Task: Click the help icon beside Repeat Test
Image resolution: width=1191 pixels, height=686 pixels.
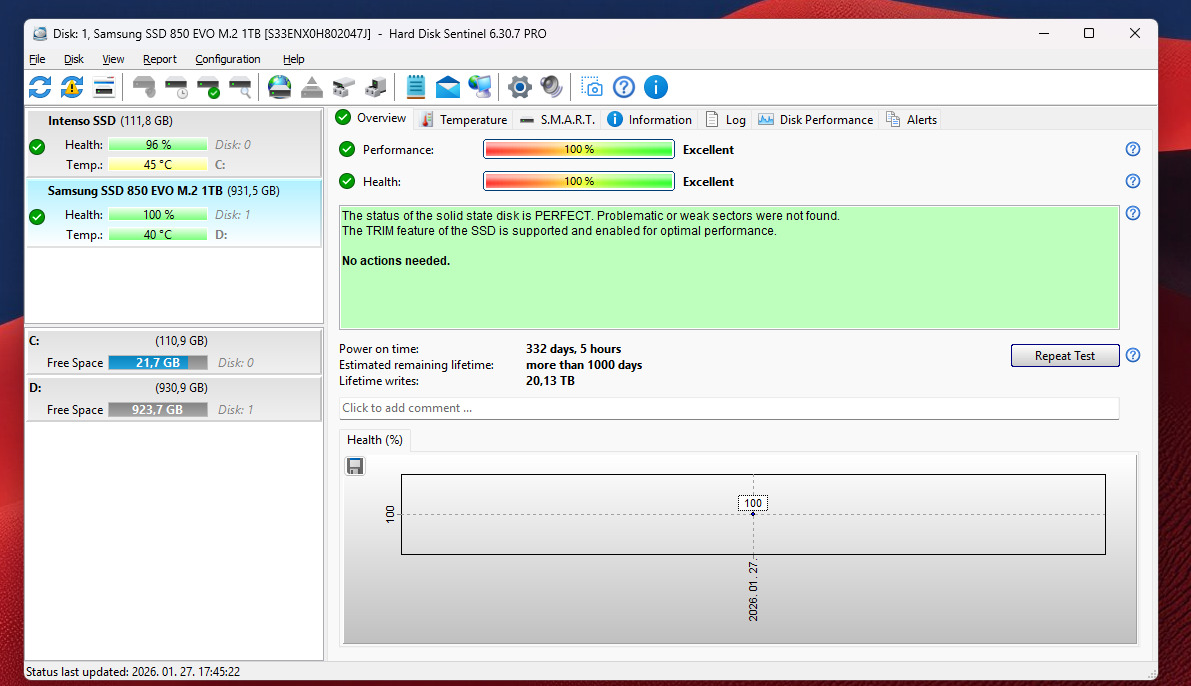Action: [x=1133, y=355]
